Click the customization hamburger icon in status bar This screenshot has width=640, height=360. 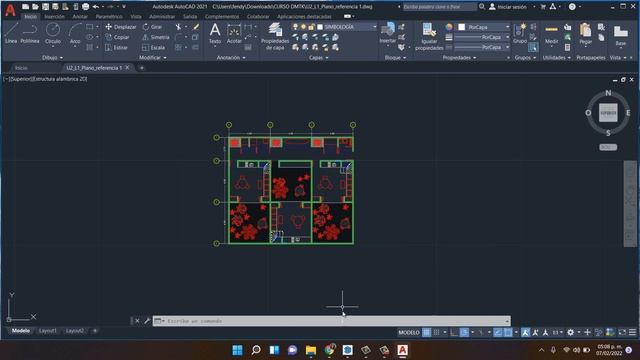pyautogui.click(x=632, y=332)
